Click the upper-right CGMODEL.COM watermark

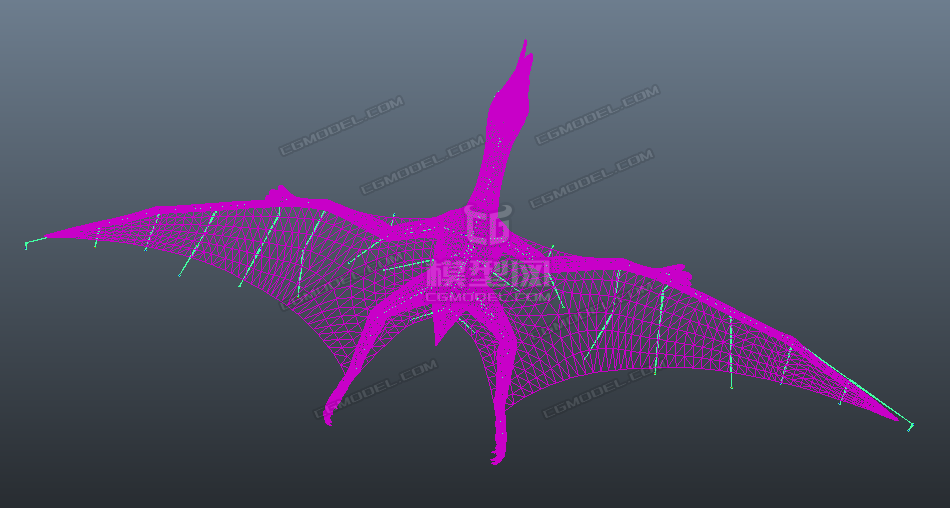tap(597, 115)
